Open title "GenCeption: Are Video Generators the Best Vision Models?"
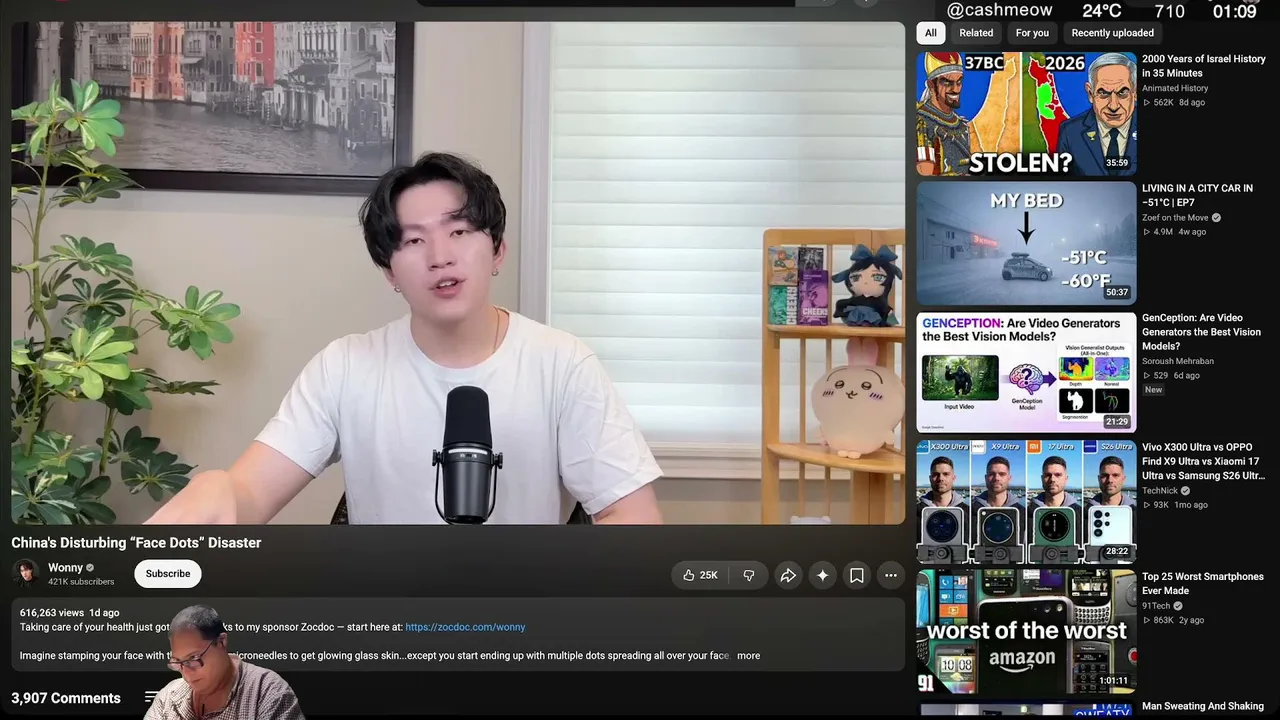This screenshot has width=1280, height=720. (x=1202, y=332)
